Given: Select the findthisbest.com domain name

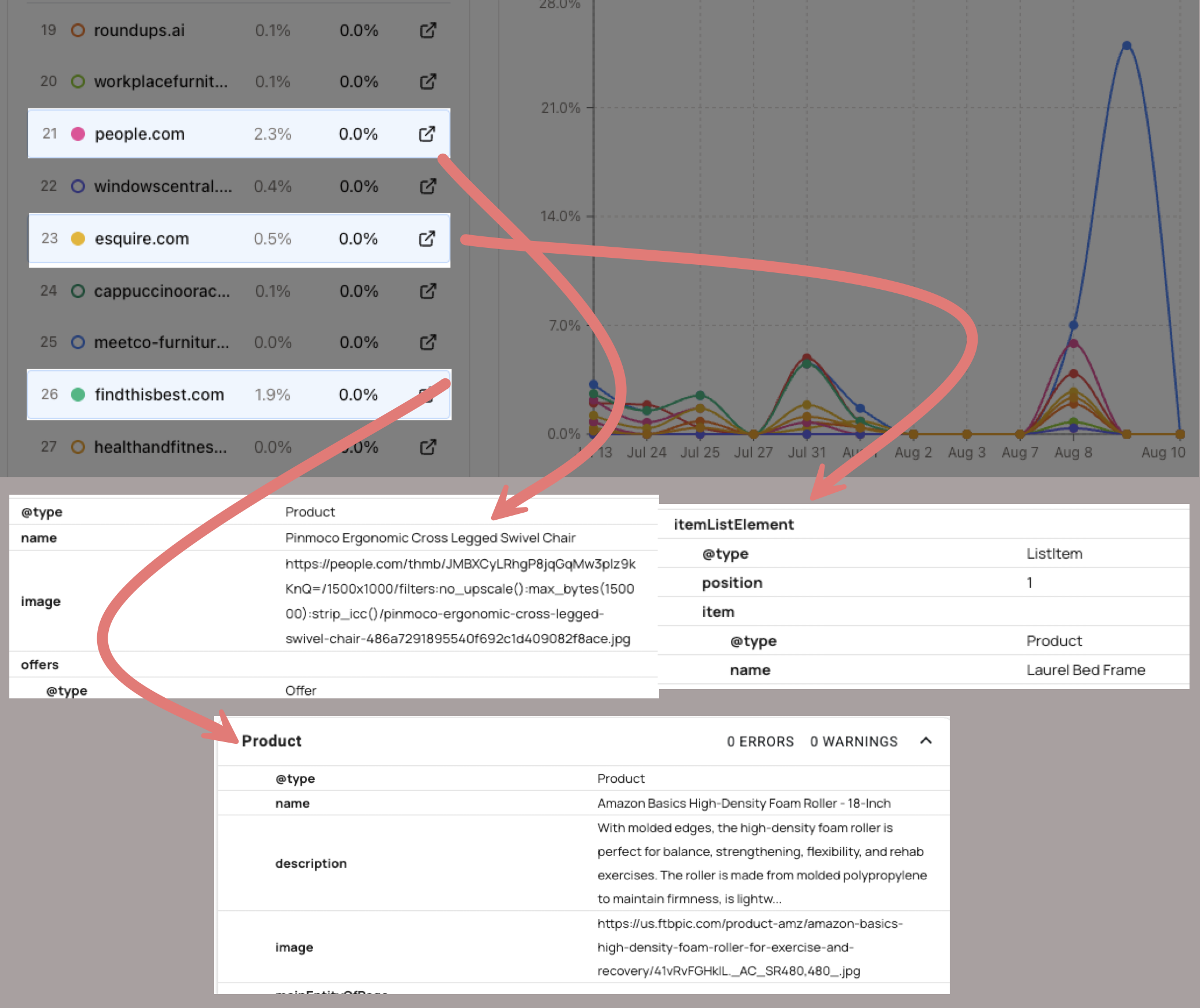Looking at the screenshot, I should [159, 395].
